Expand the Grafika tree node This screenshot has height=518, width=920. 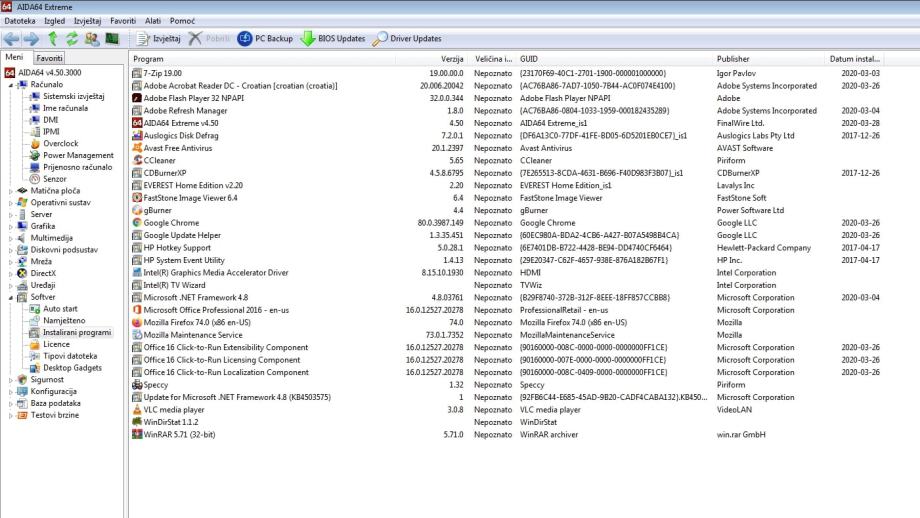[11, 226]
